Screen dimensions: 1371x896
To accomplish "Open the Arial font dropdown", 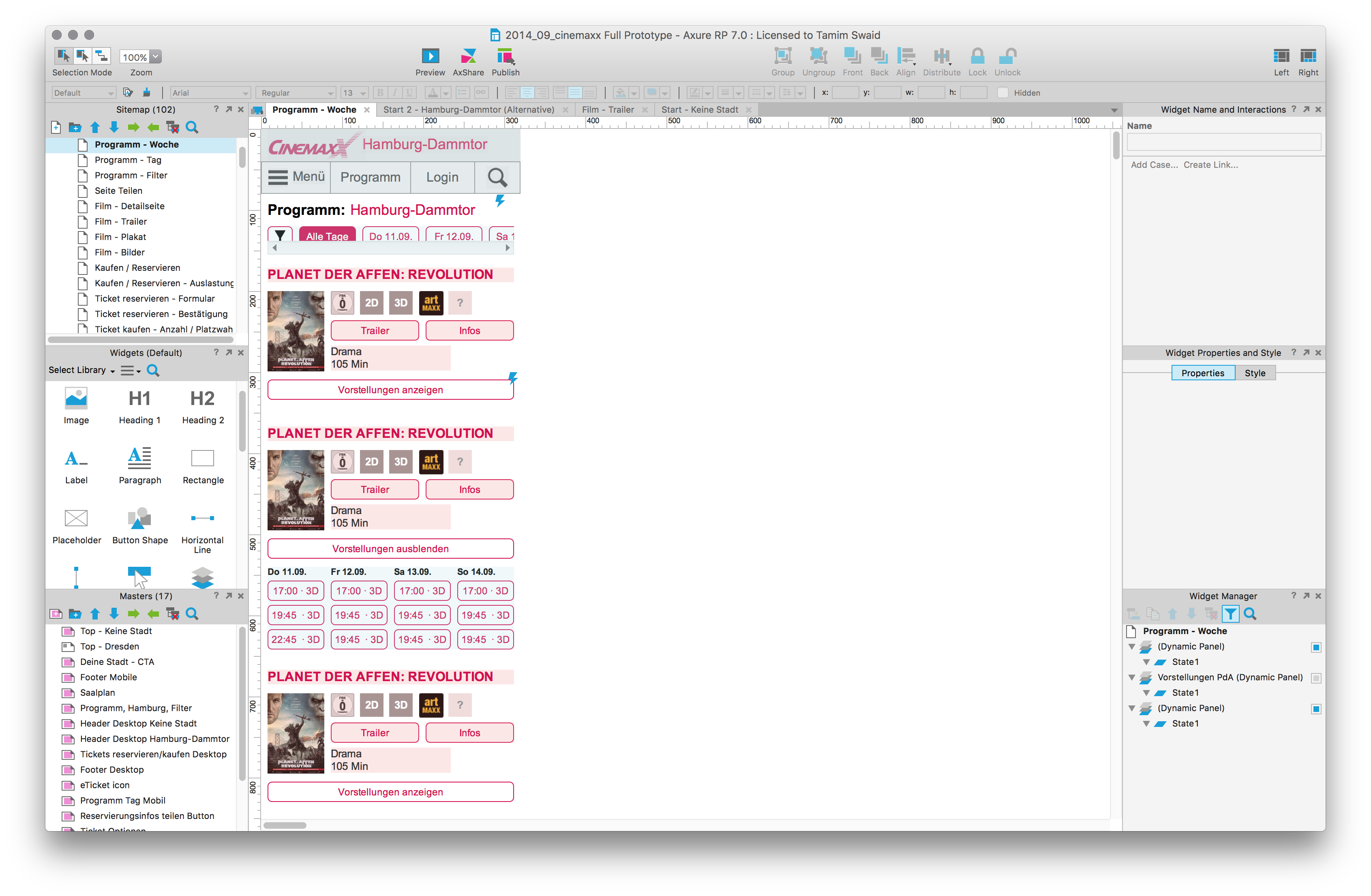I will pos(210,93).
